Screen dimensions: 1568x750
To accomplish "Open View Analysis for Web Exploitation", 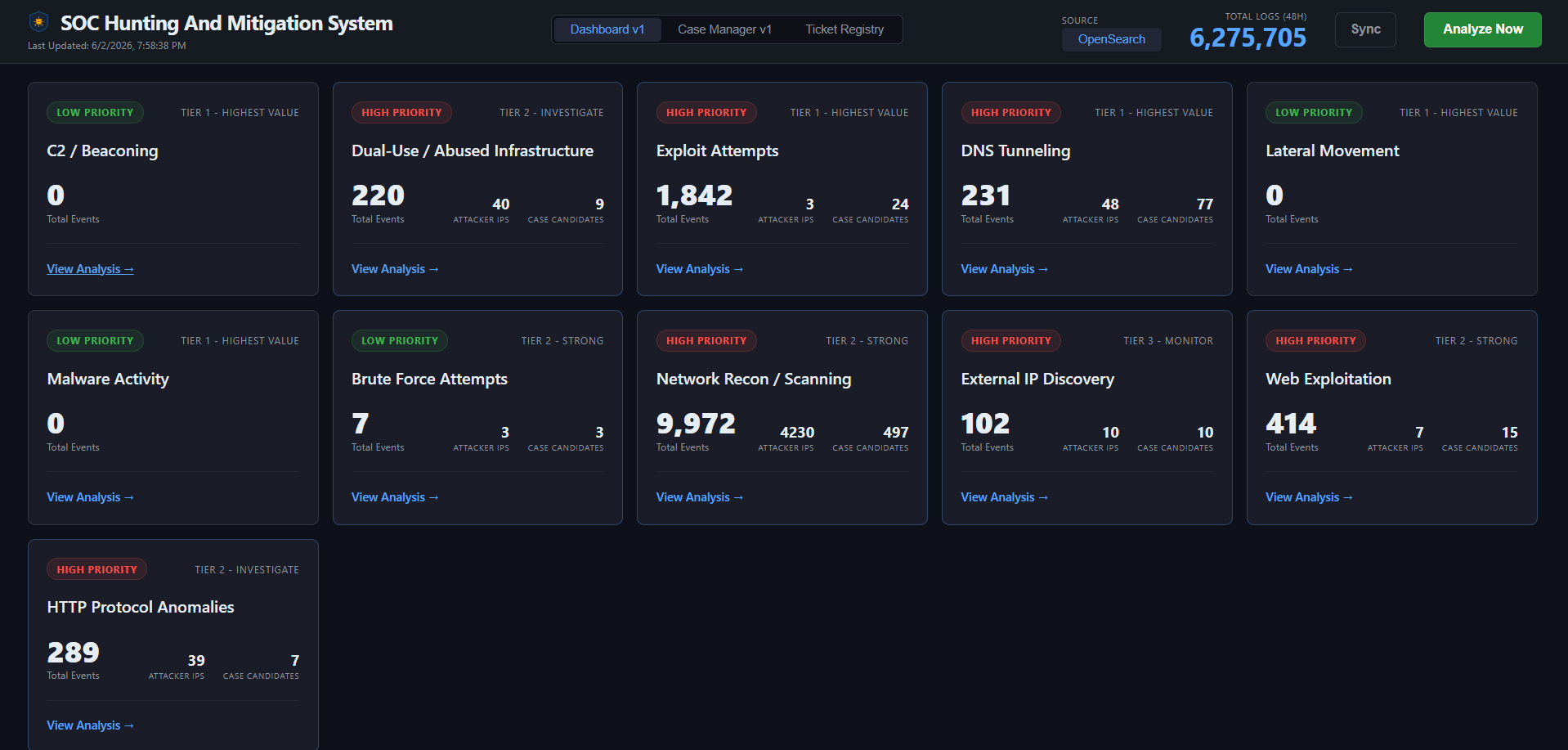I will 1309,497.
